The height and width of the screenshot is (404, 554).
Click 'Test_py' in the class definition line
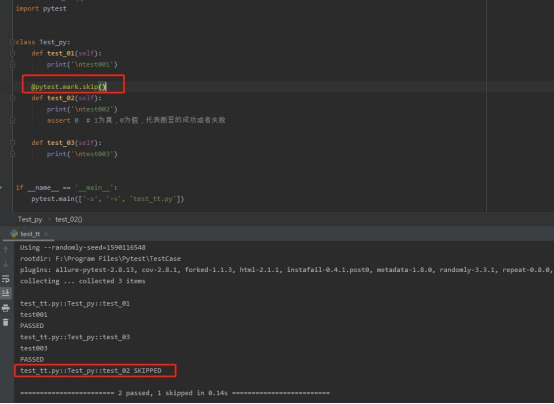[x=54, y=42]
